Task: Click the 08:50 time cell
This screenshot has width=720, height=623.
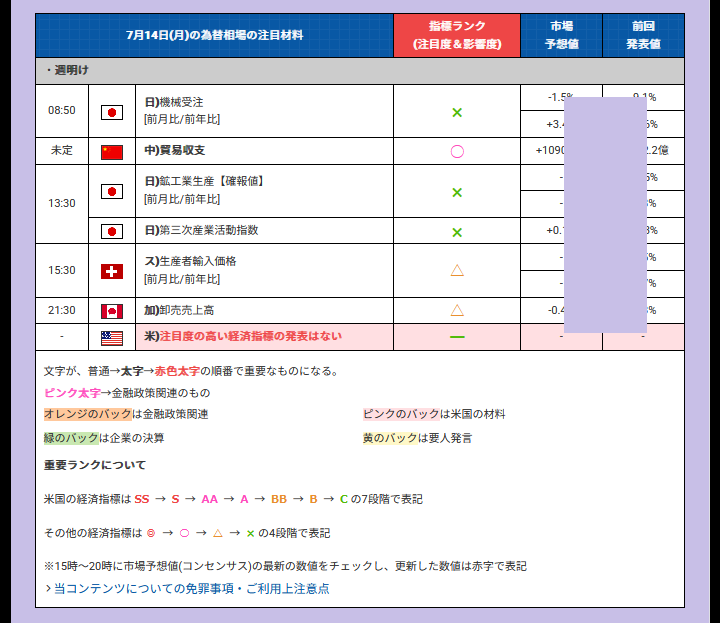Action: [62, 111]
